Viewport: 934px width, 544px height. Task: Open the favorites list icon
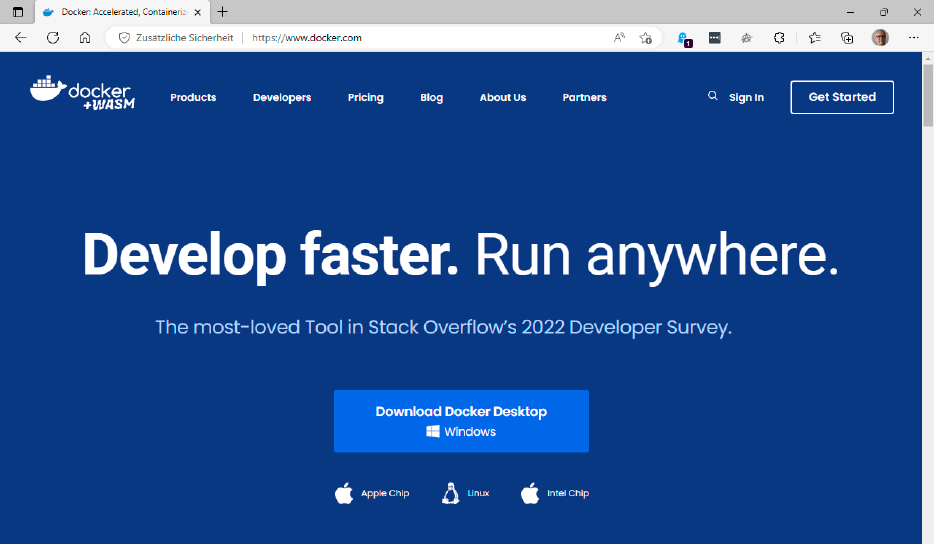tap(815, 38)
